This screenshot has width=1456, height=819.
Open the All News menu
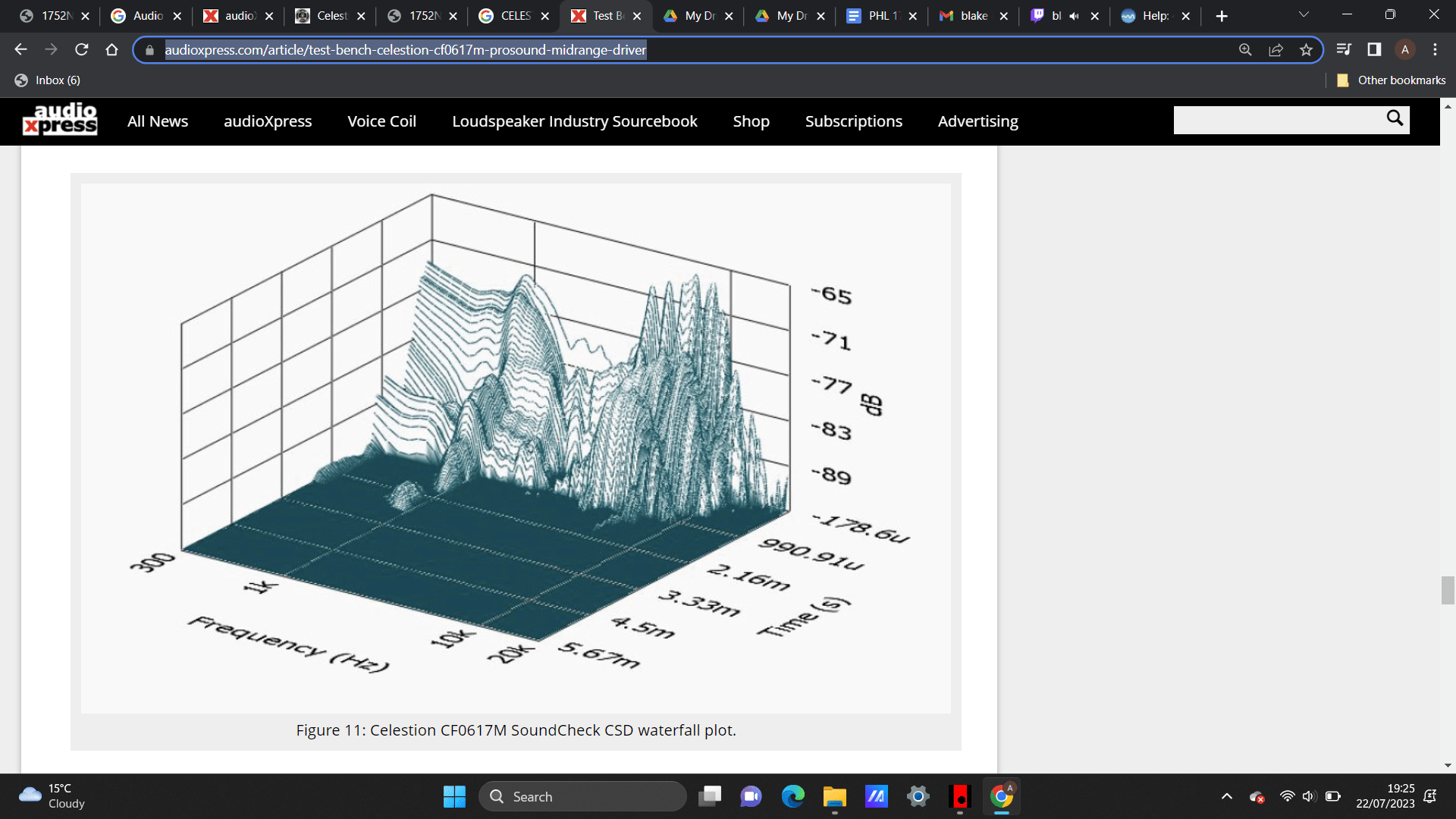158,121
